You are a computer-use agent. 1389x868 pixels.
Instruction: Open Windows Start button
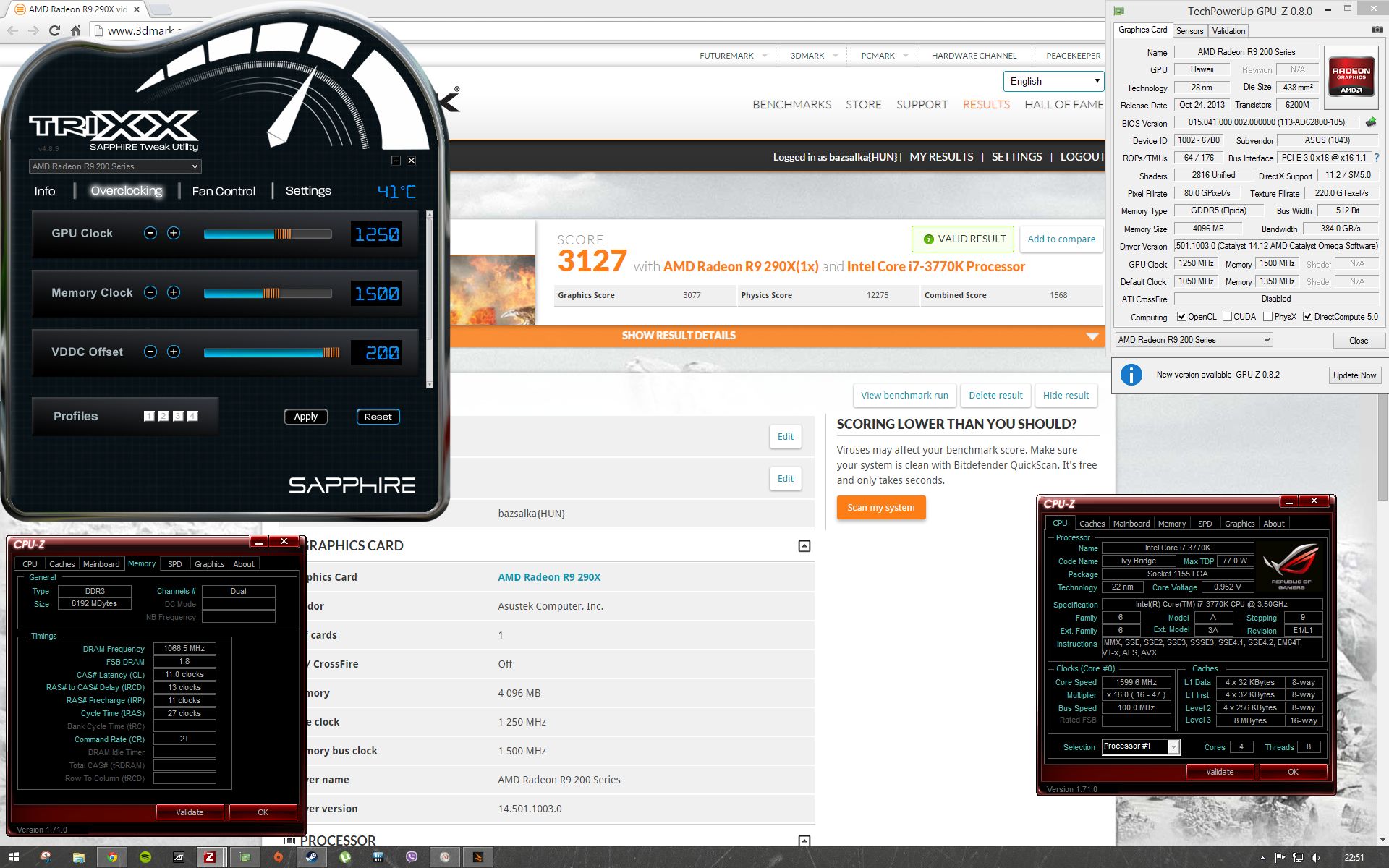tap(14, 857)
